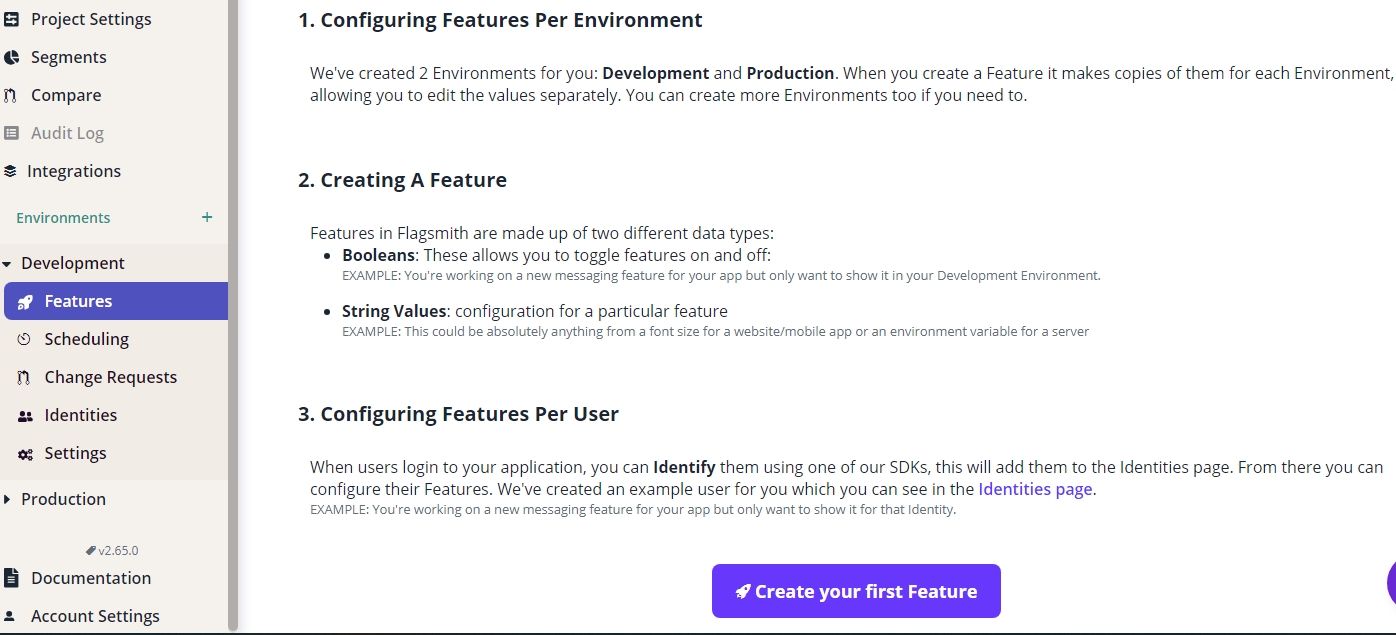Select the Account Settings person icon

click(x=14, y=615)
